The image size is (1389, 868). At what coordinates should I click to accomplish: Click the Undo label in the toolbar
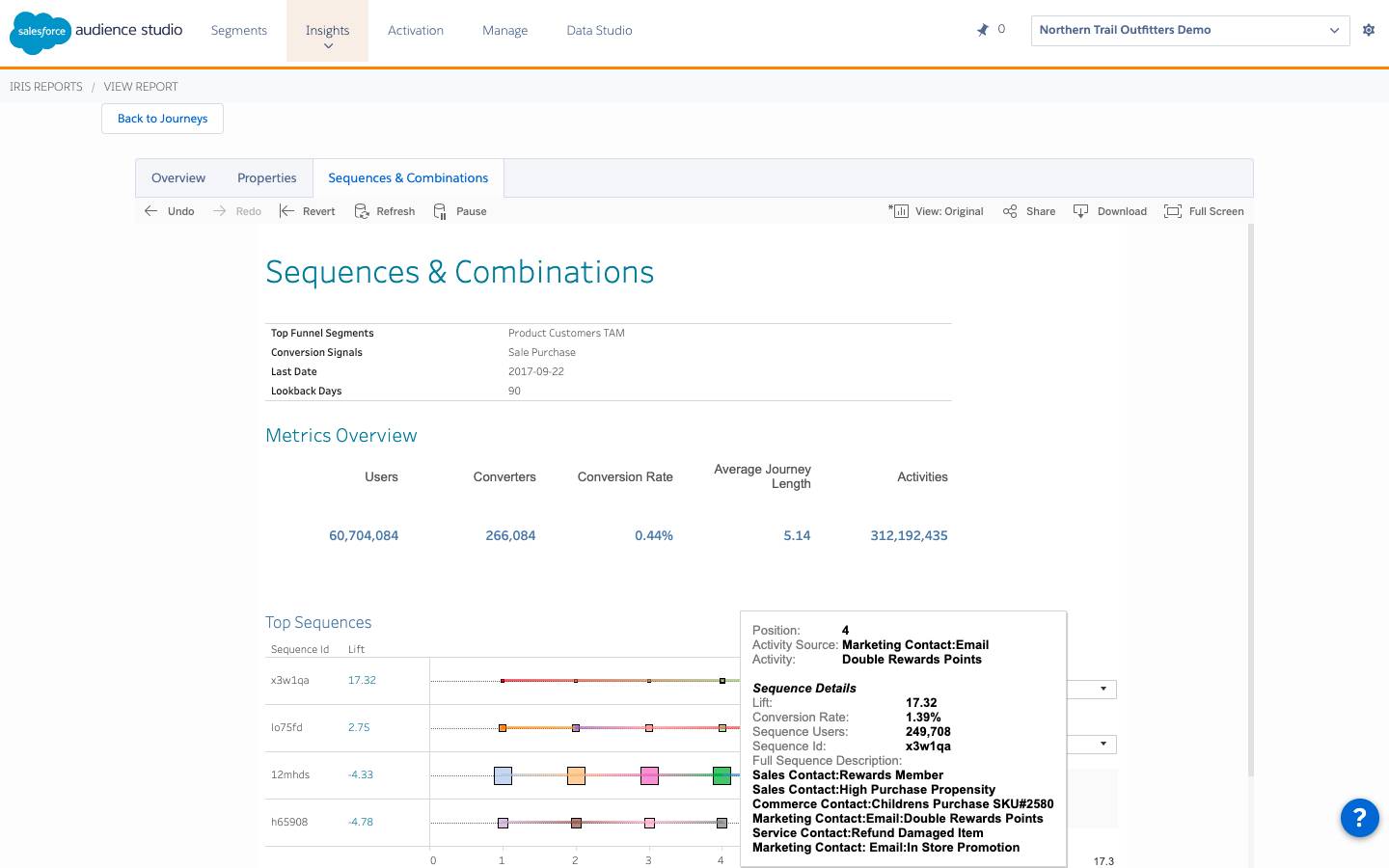181,211
